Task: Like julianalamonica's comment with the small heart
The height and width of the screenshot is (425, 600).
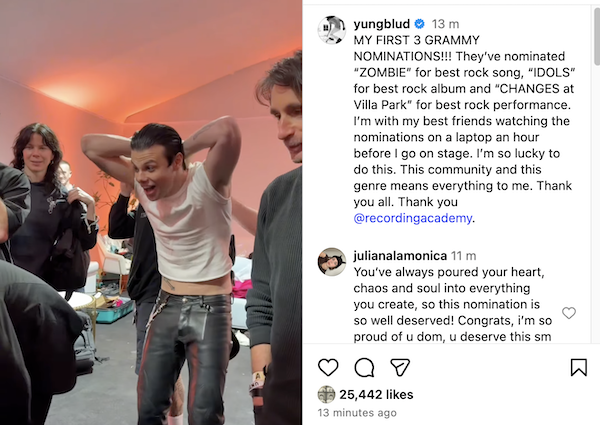Action: pos(569,313)
